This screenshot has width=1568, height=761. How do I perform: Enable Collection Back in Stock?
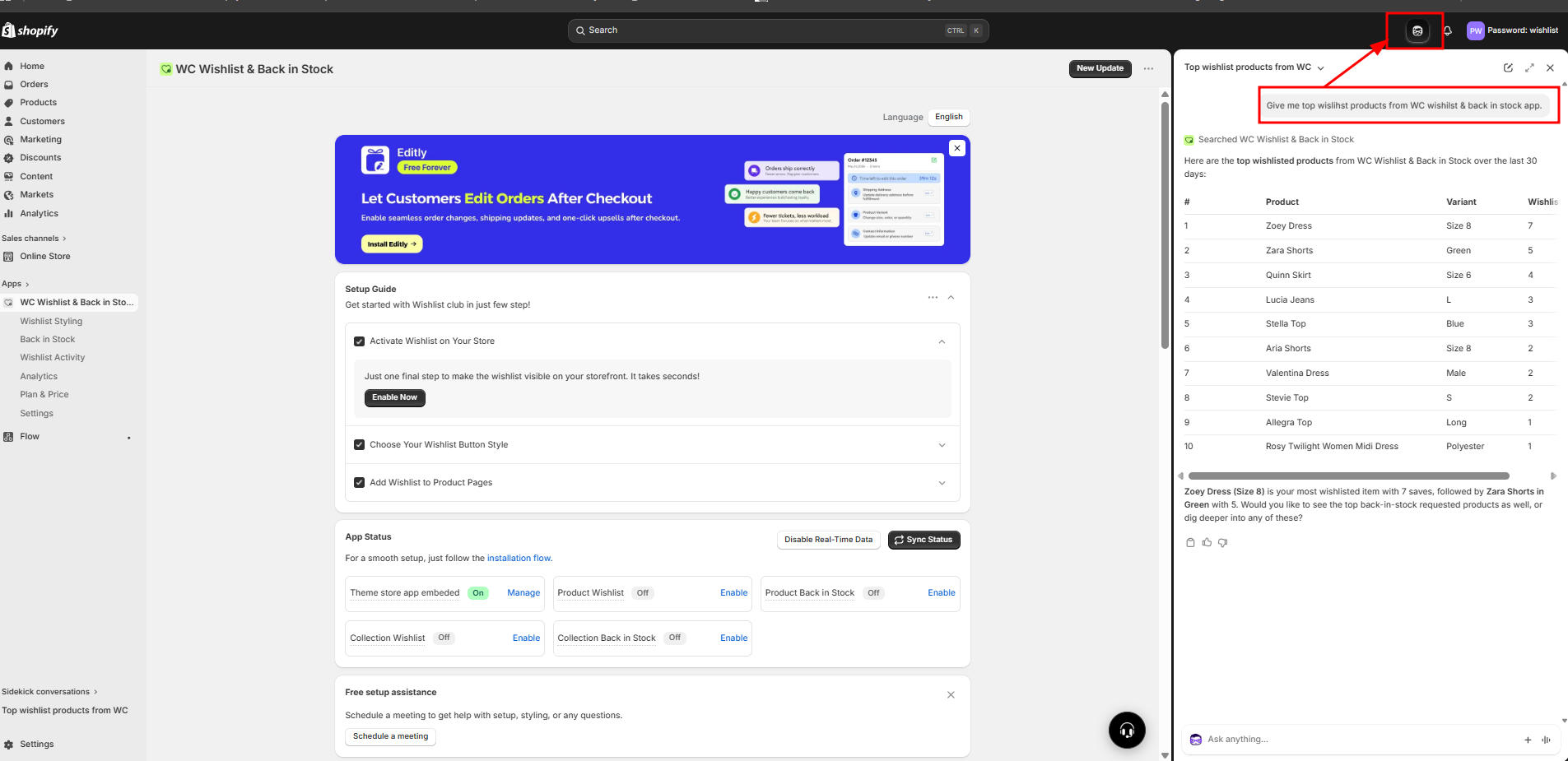[x=733, y=638]
